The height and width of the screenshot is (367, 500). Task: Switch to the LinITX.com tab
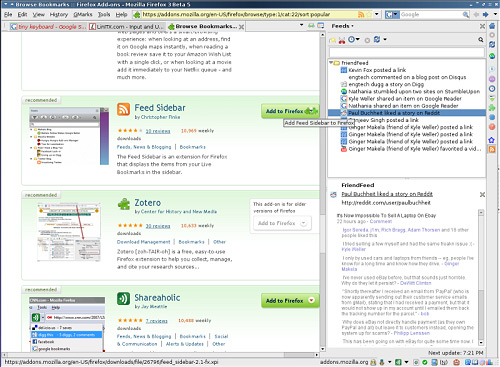coord(127,27)
